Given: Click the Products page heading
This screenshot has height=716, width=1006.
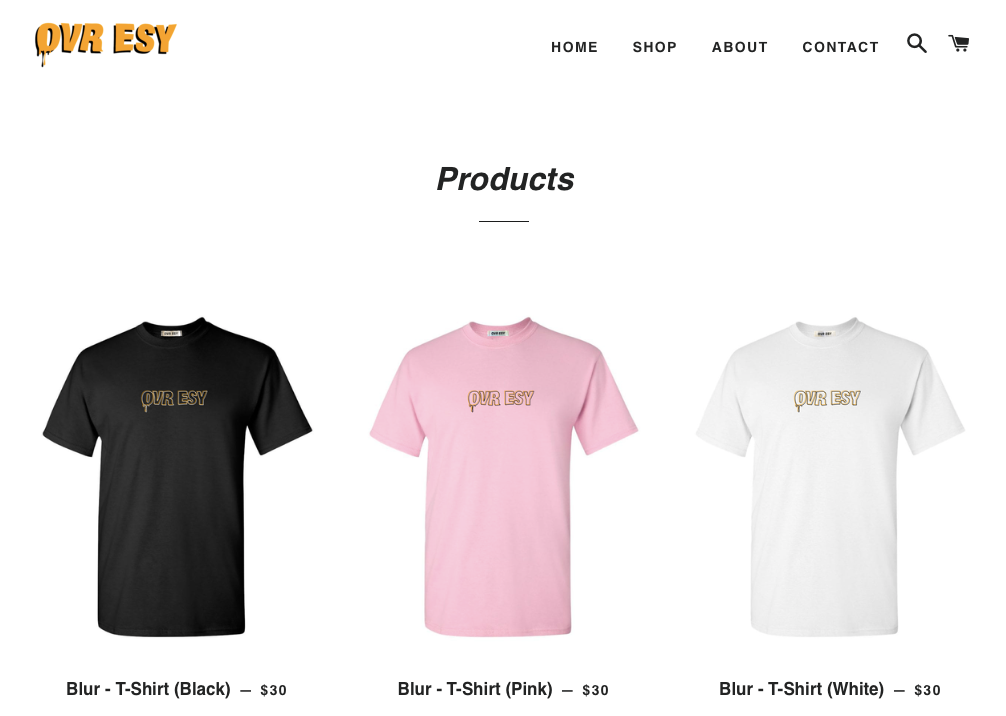Looking at the screenshot, I should [506, 179].
